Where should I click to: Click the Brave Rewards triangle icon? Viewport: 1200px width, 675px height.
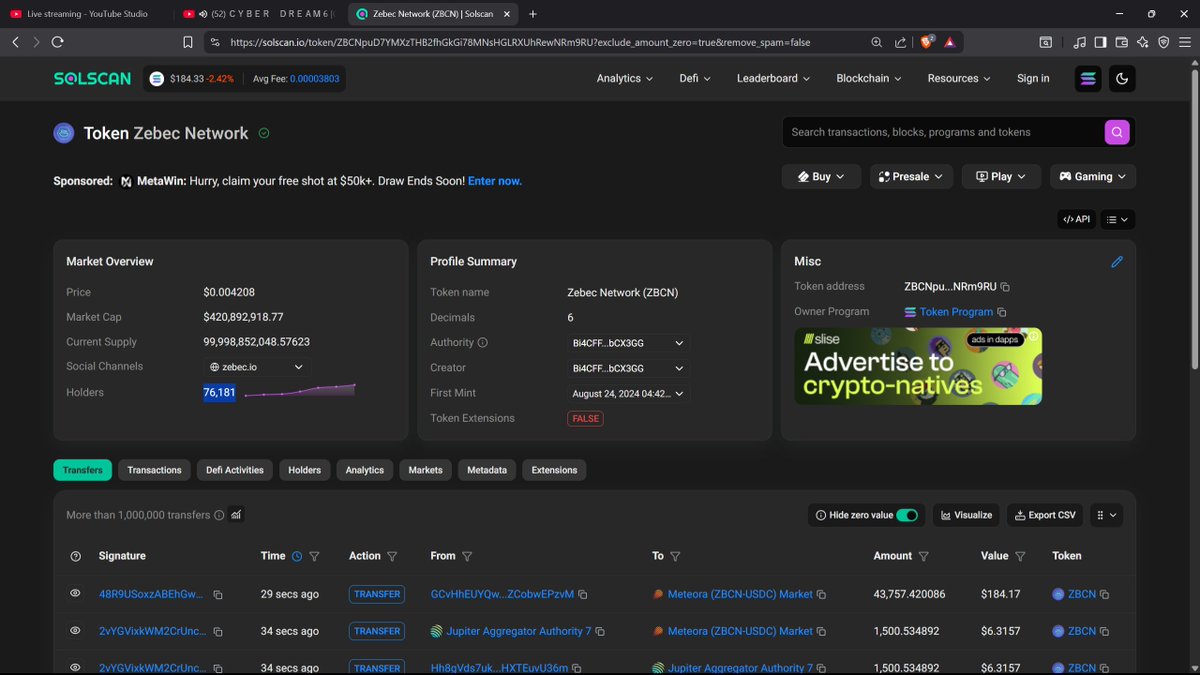(x=950, y=42)
